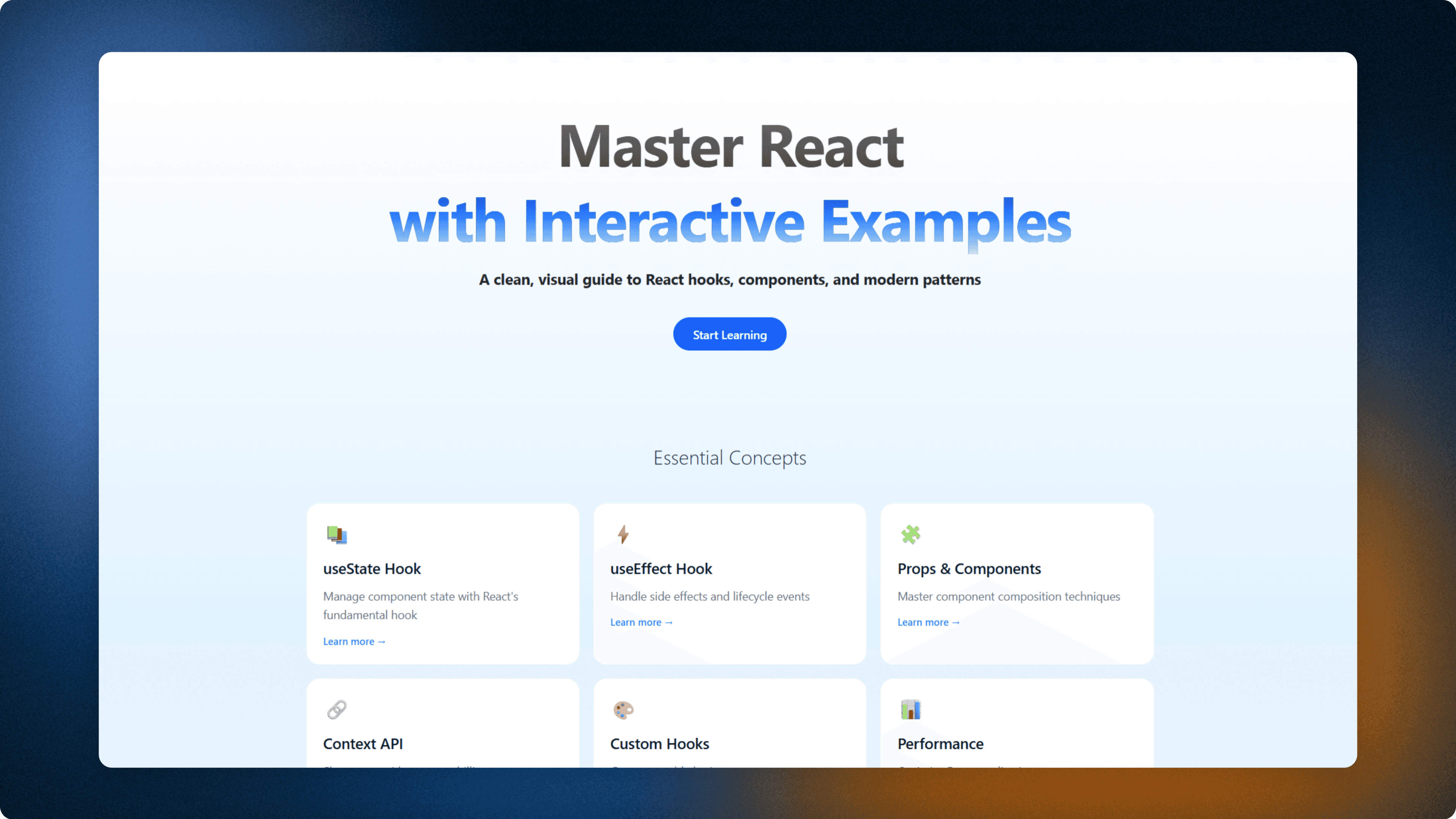The image size is (1456, 819).
Task: Click the arrow in useEffect's Learn more link
Action: (669, 622)
